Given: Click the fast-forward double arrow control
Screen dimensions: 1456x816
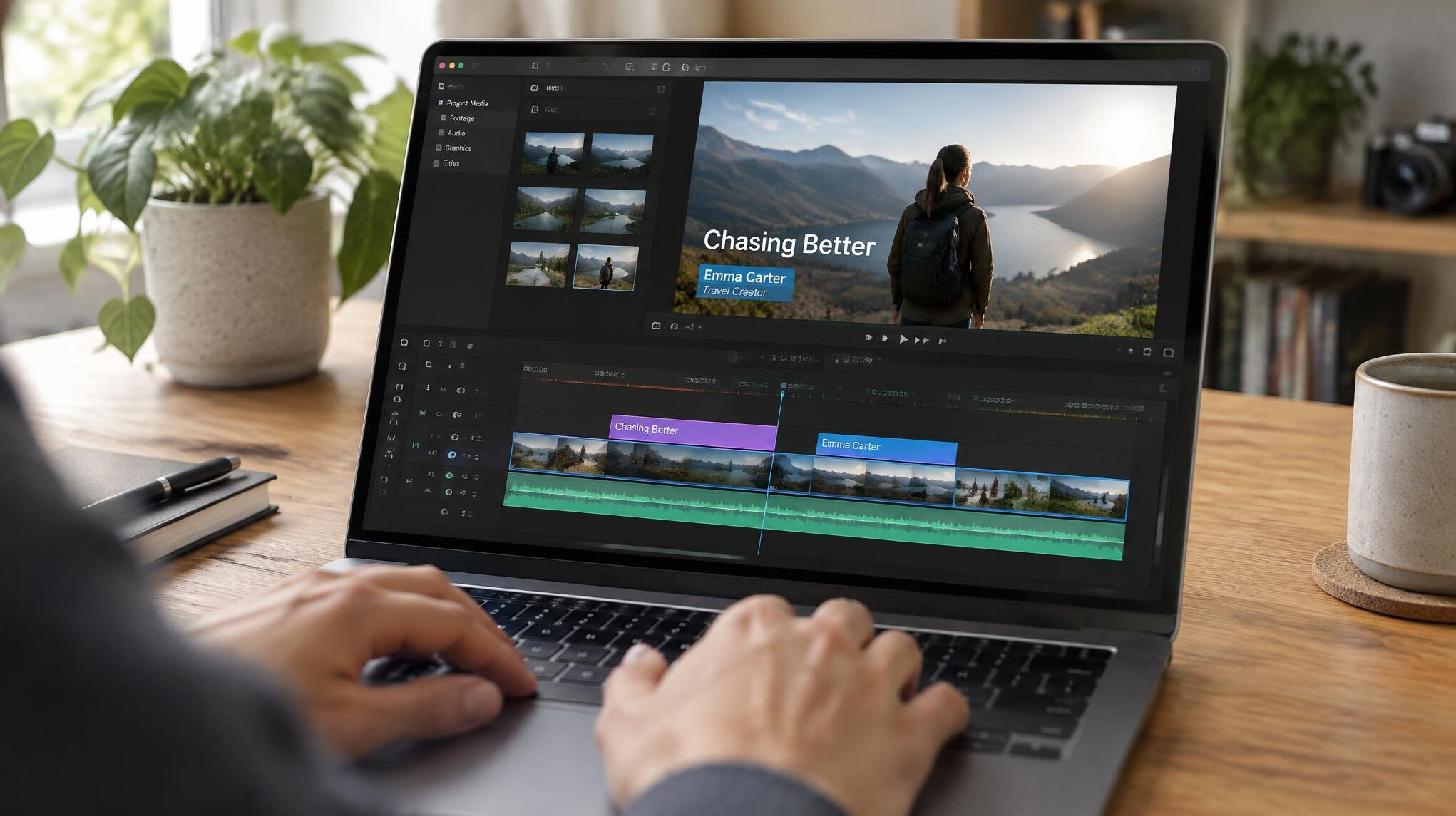Looking at the screenshot, I should click(x=921, y=340).
